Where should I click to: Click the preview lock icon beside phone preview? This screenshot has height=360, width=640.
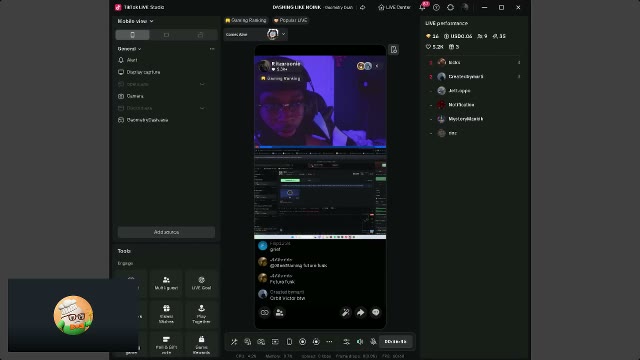393,50
